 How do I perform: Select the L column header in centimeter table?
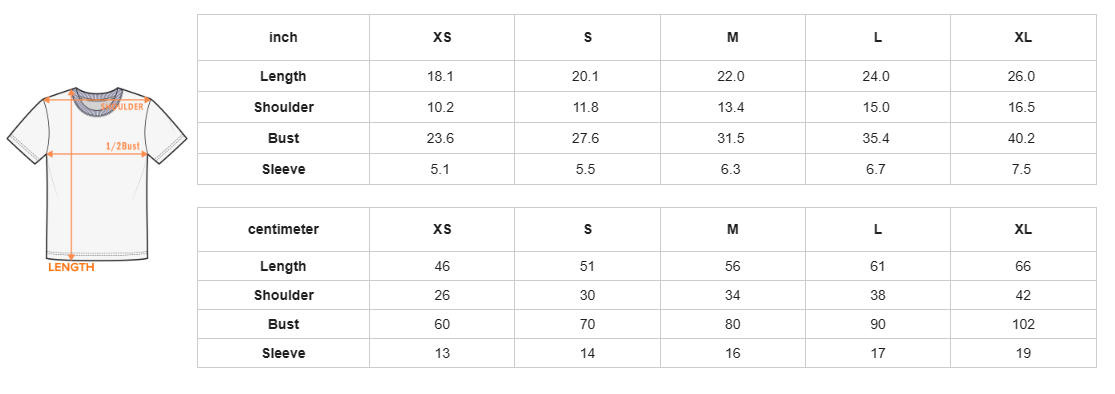coord(877,230)
